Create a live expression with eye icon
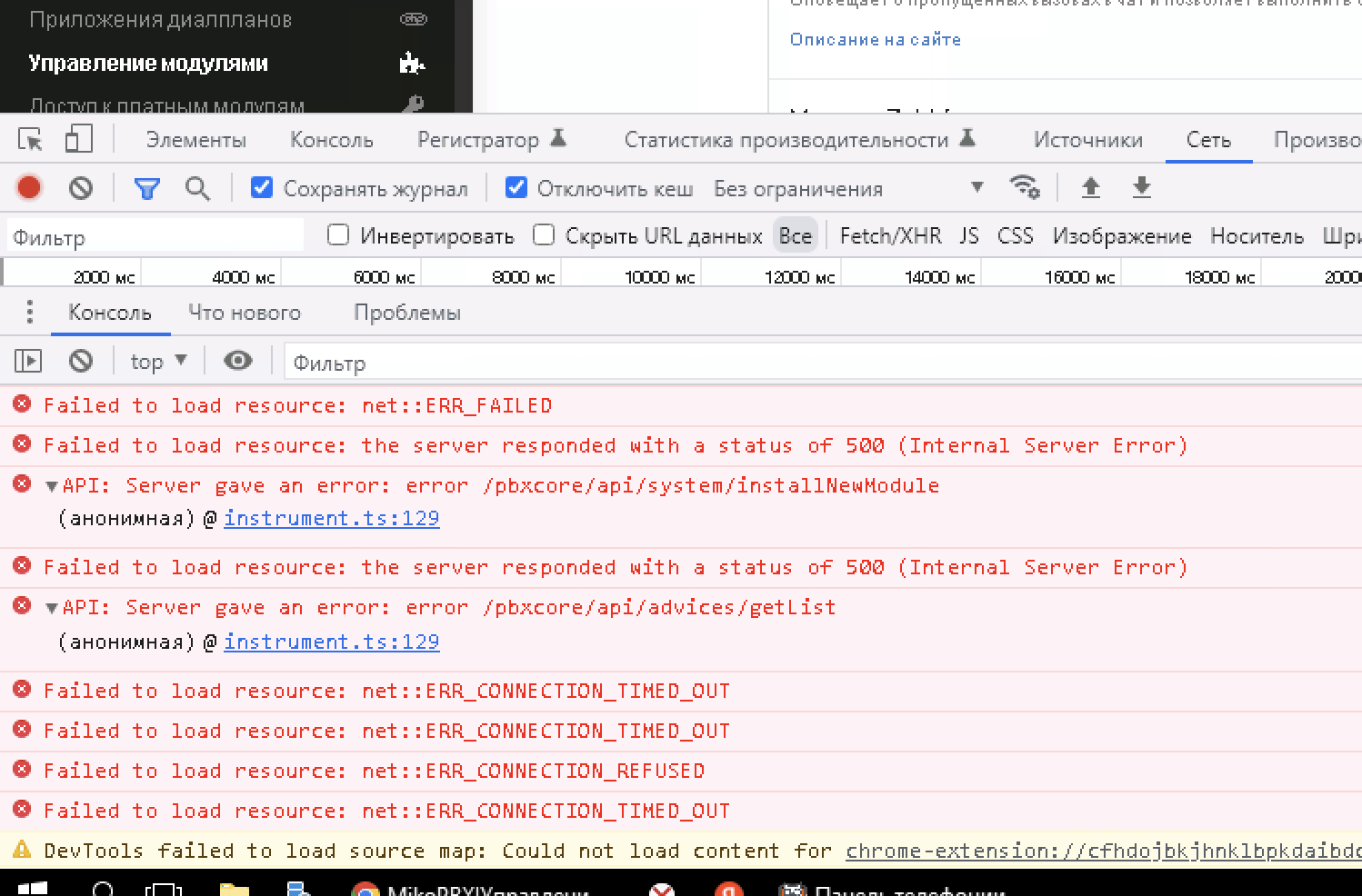The height and width of the screenshot is (896, 1362). click(x=237, y=361)
